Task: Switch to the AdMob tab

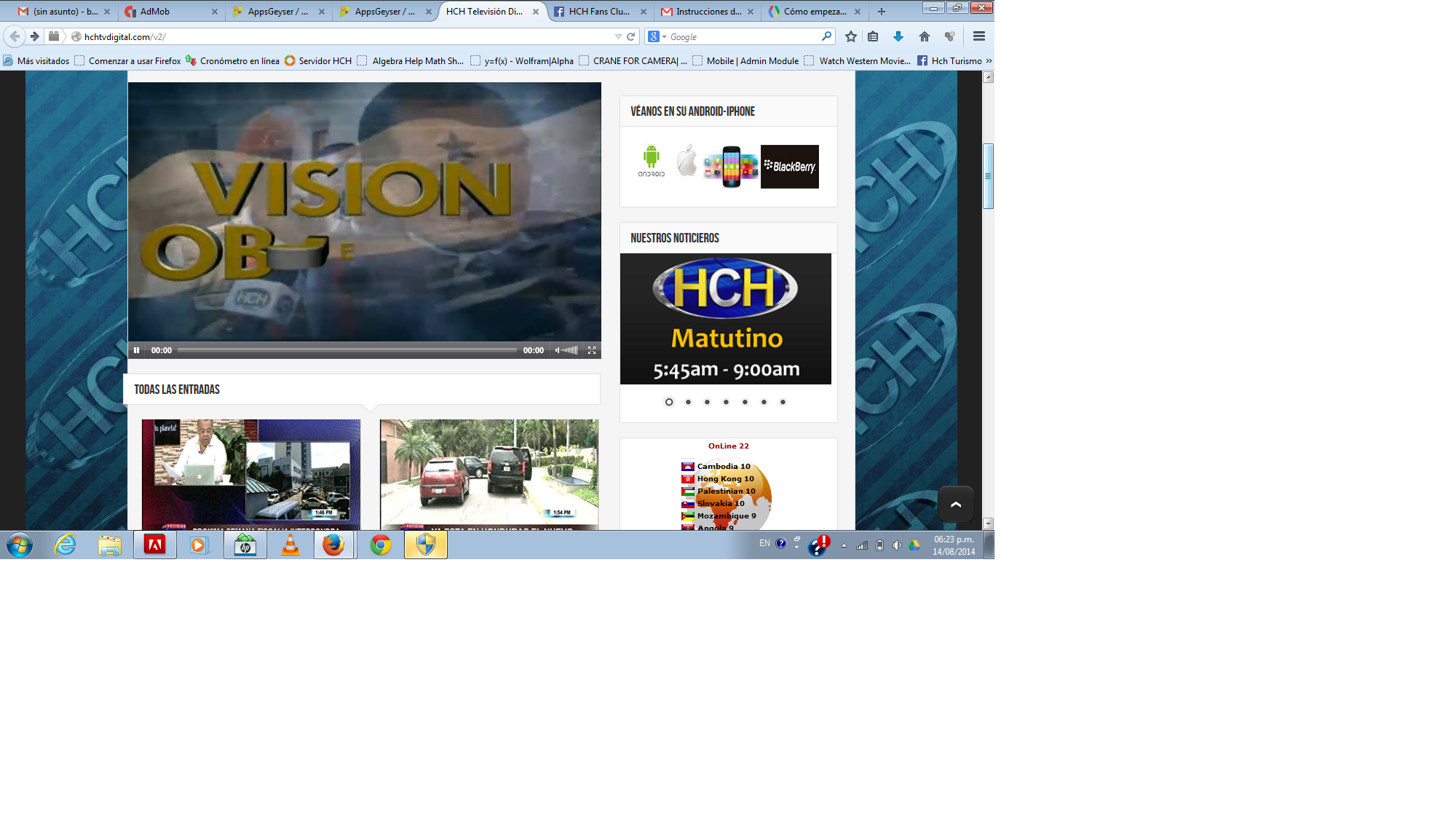Action: 155,12
